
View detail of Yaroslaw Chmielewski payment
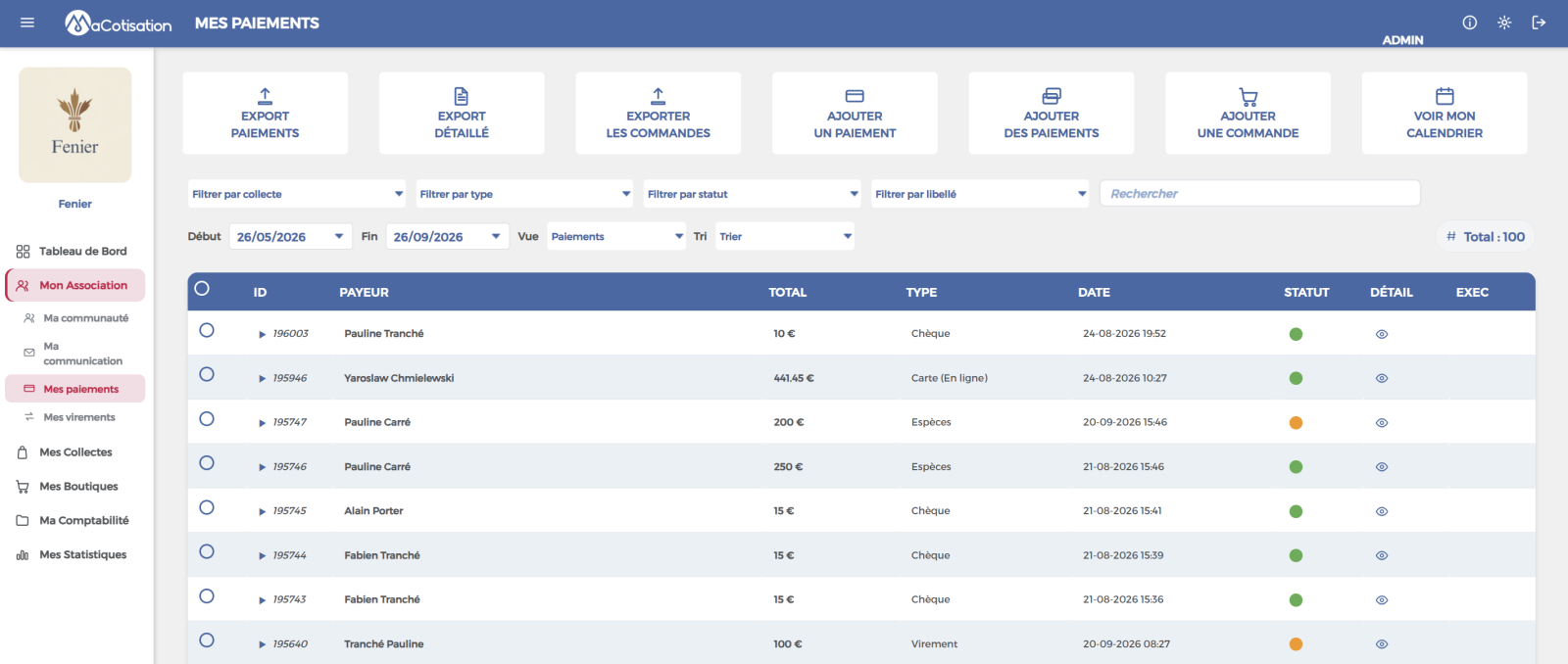point(1382,378)
